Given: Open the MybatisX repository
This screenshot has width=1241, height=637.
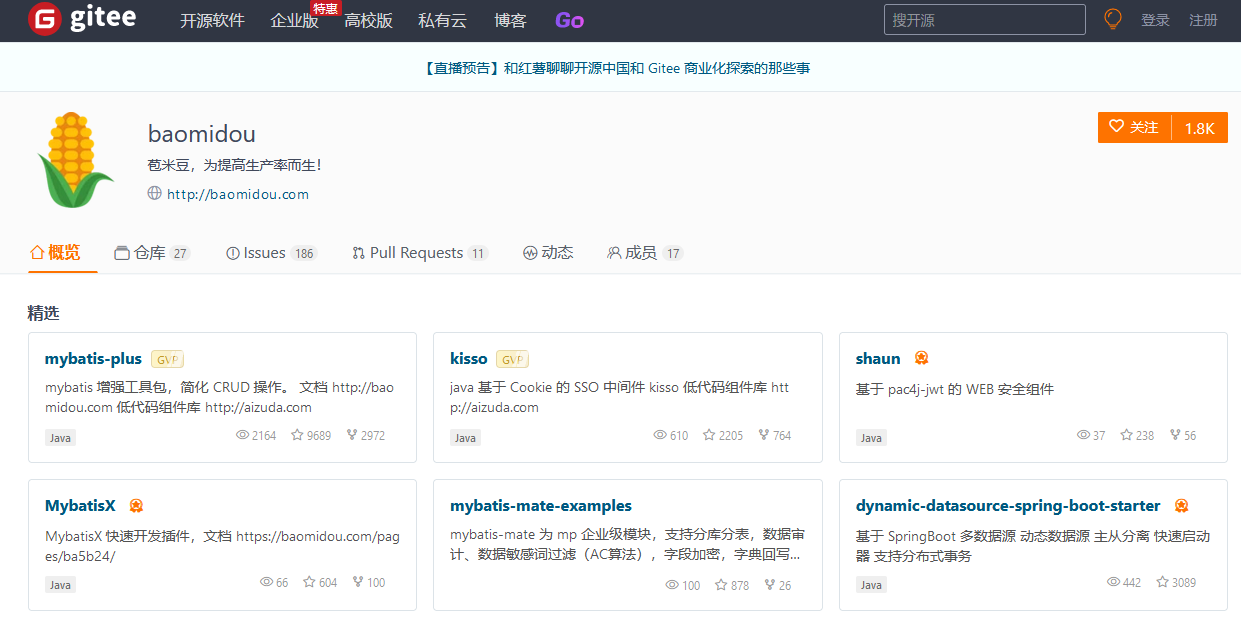Looking at the screenshot, I should point(81,505).
